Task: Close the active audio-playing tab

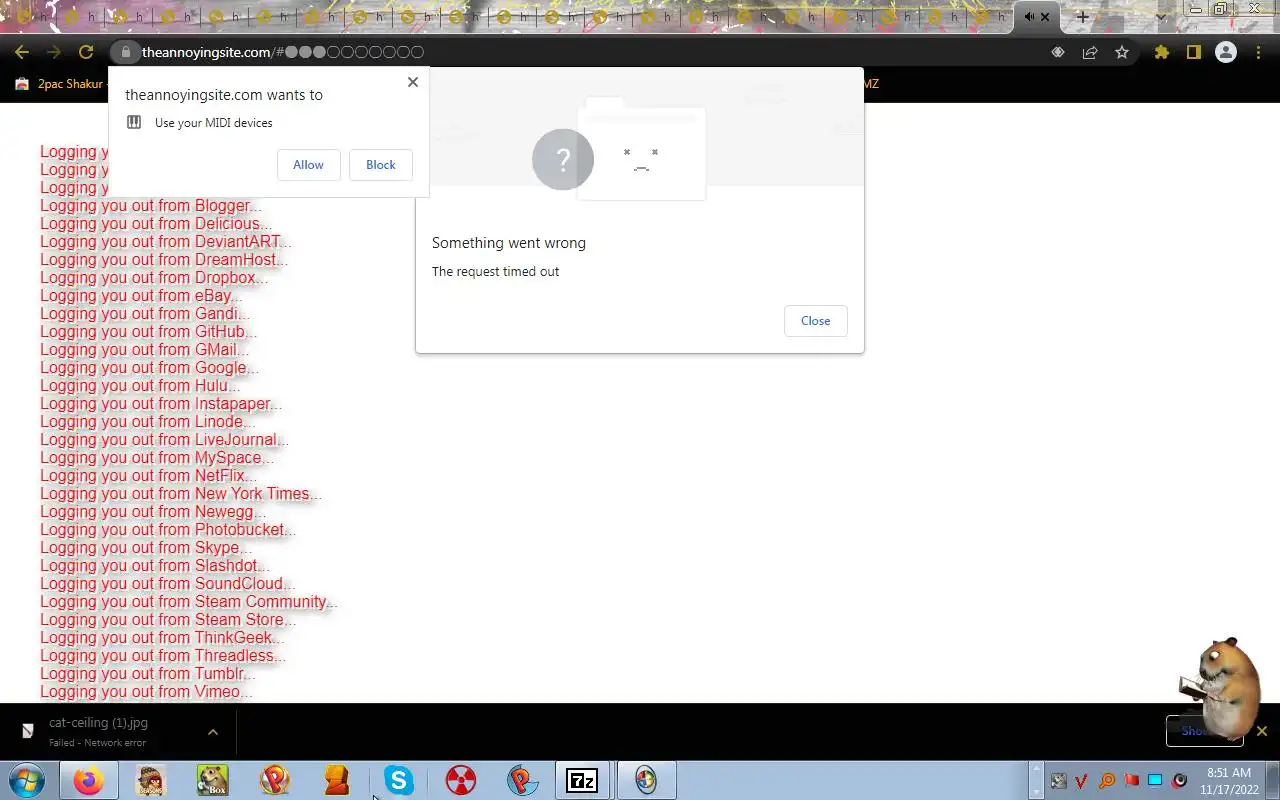Action: tap(1046, 17)
